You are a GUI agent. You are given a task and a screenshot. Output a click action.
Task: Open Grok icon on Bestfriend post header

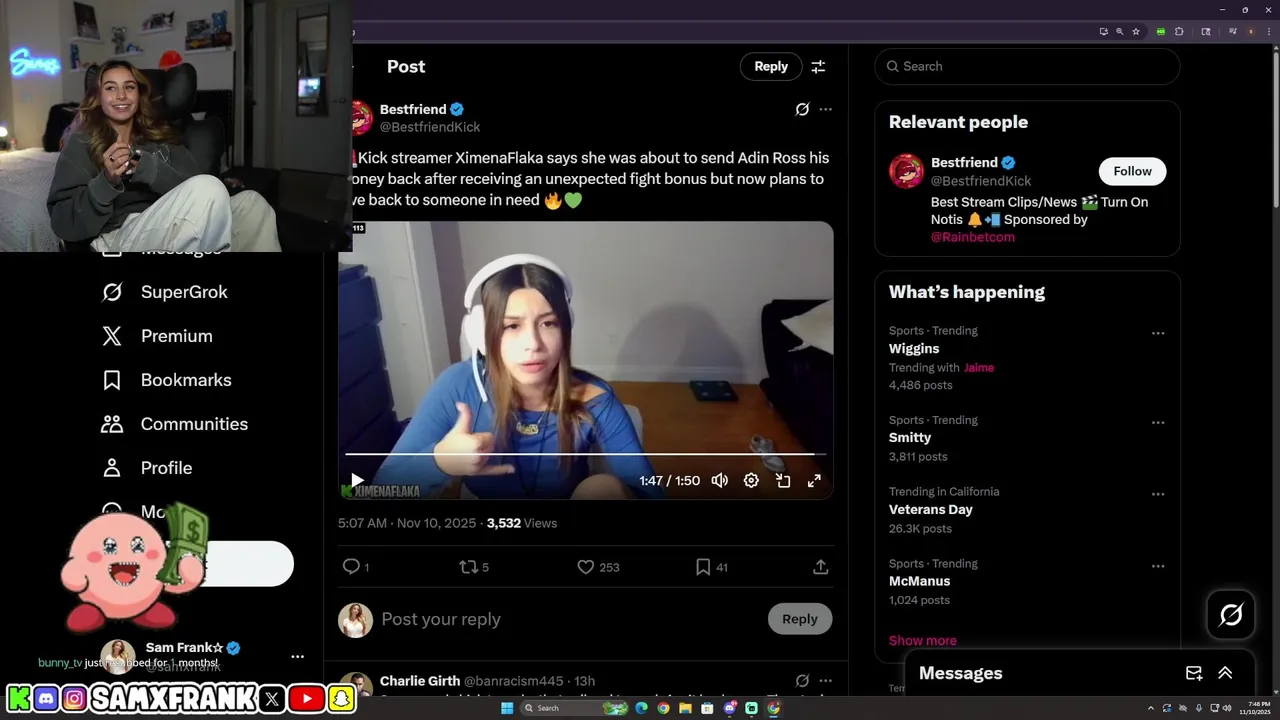coord(802,109)
